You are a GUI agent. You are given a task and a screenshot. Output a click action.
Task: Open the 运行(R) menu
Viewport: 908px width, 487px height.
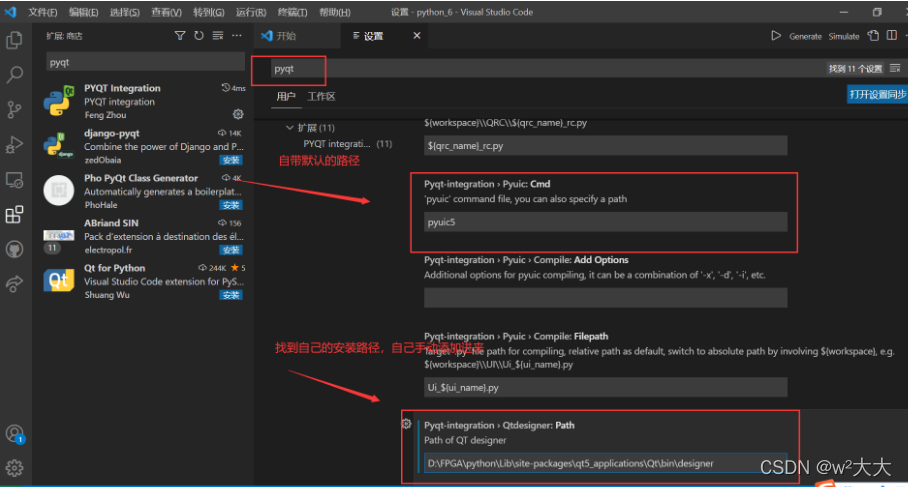coord(251,12)
